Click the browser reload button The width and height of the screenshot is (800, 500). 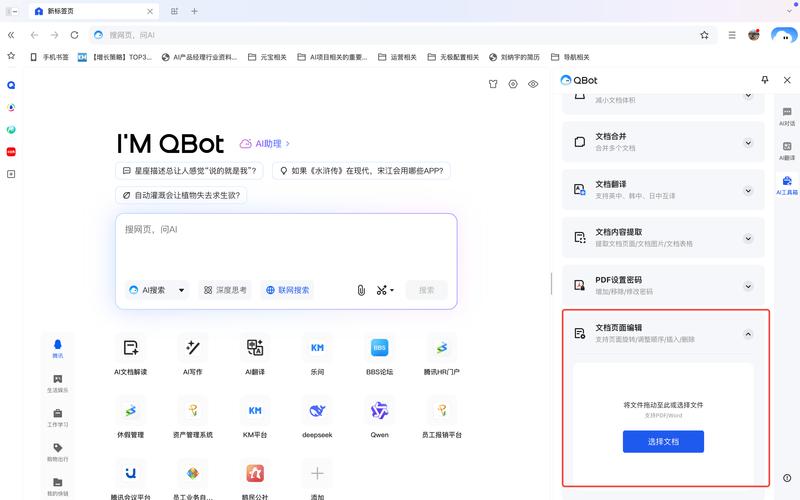click(x=74, y=35)
